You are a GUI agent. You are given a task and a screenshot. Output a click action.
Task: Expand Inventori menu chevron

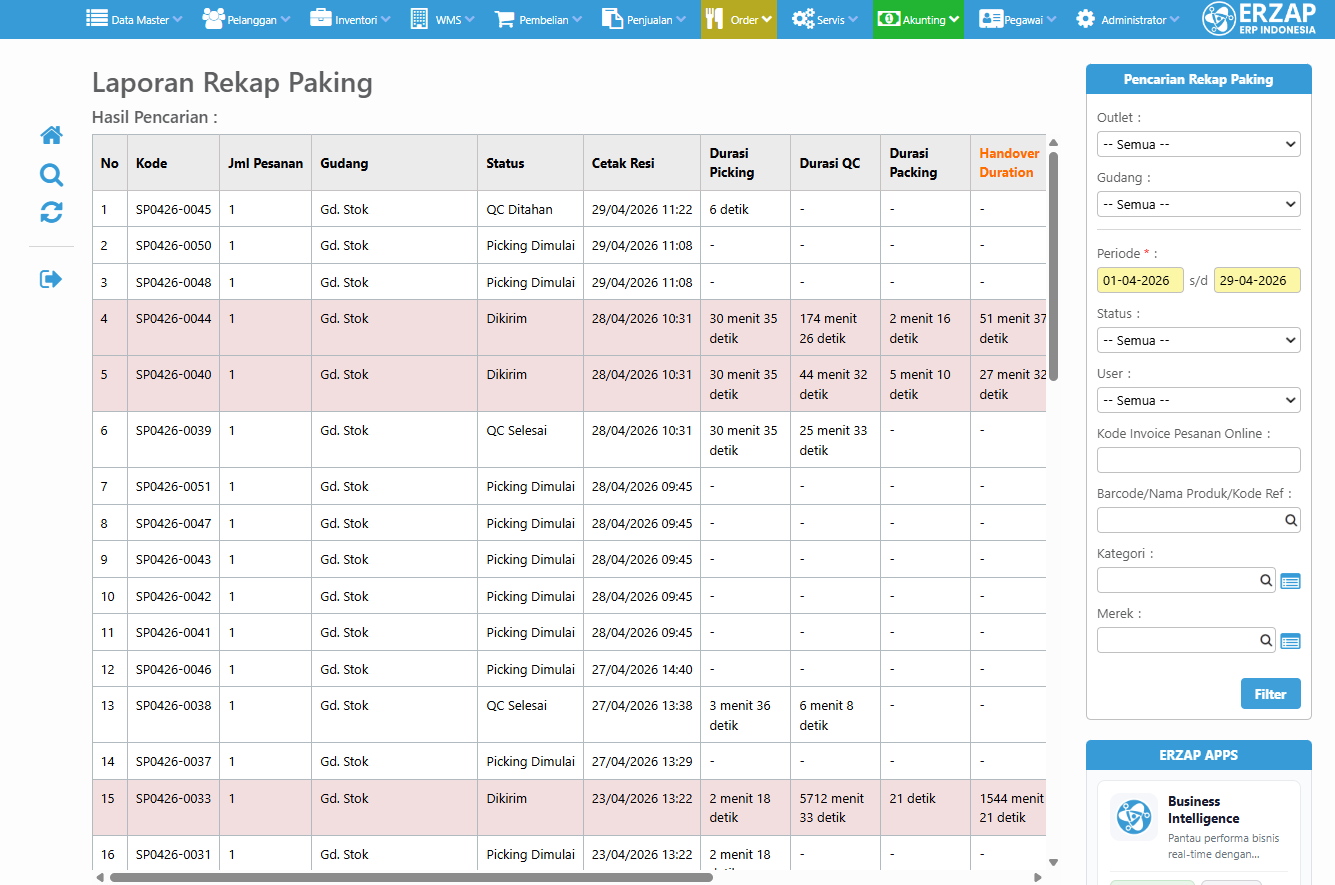pos(385,19)
